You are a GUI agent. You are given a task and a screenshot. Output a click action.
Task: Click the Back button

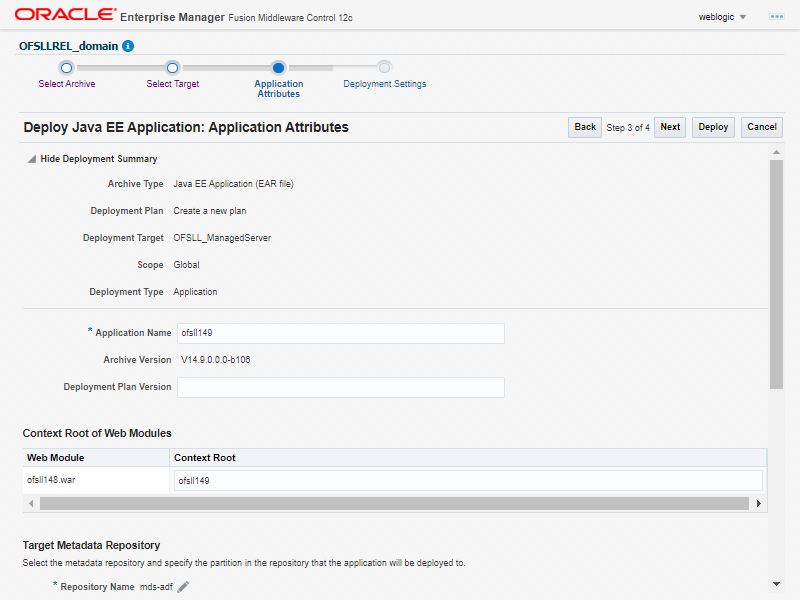pos(585,127)
